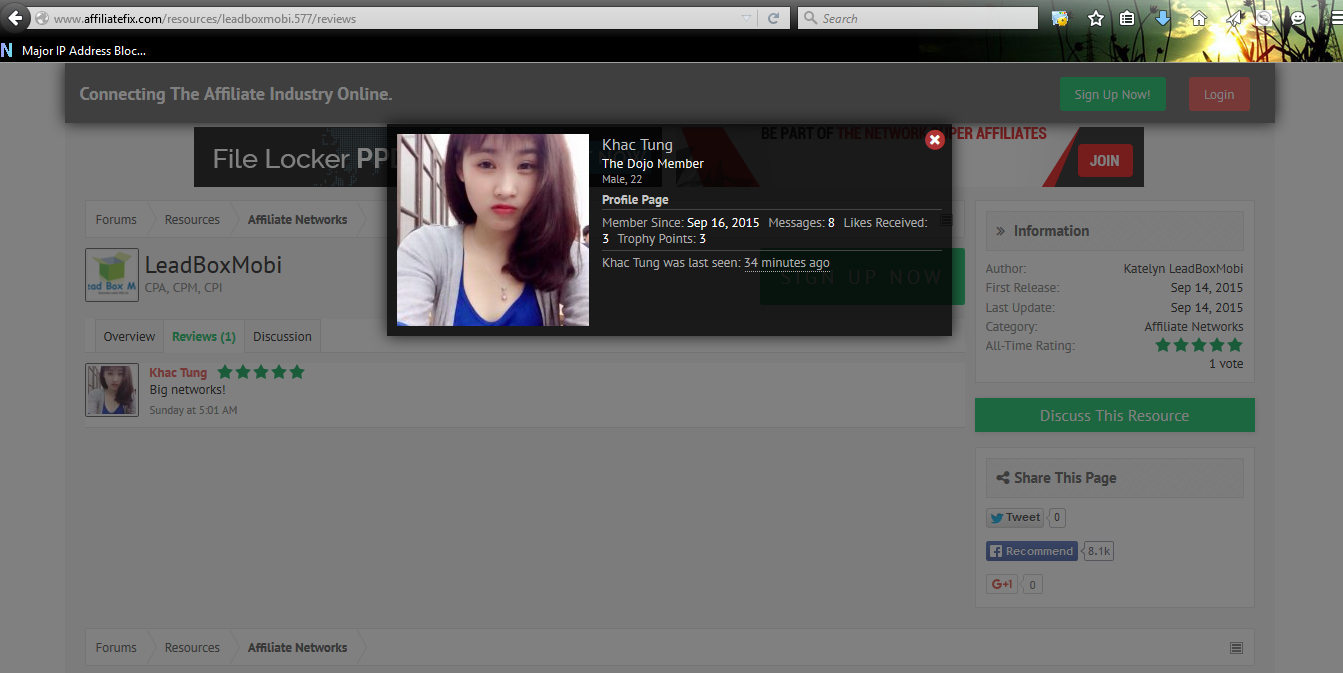The height and width of the screenshot is (673, 1343).
Task: Open the bottom breadcrumb jump menu icon
Action: [x=1236, y=648]
